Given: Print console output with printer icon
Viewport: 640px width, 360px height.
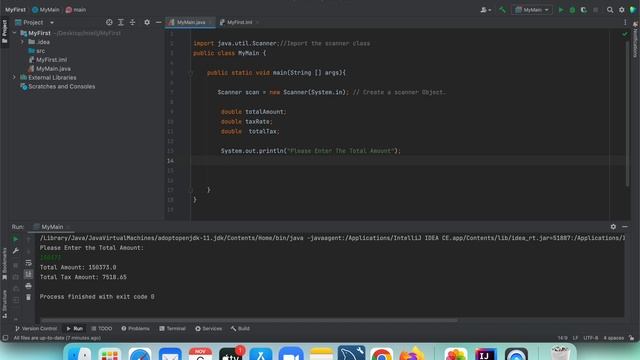Looking at the screenshot, I should 28,286.
